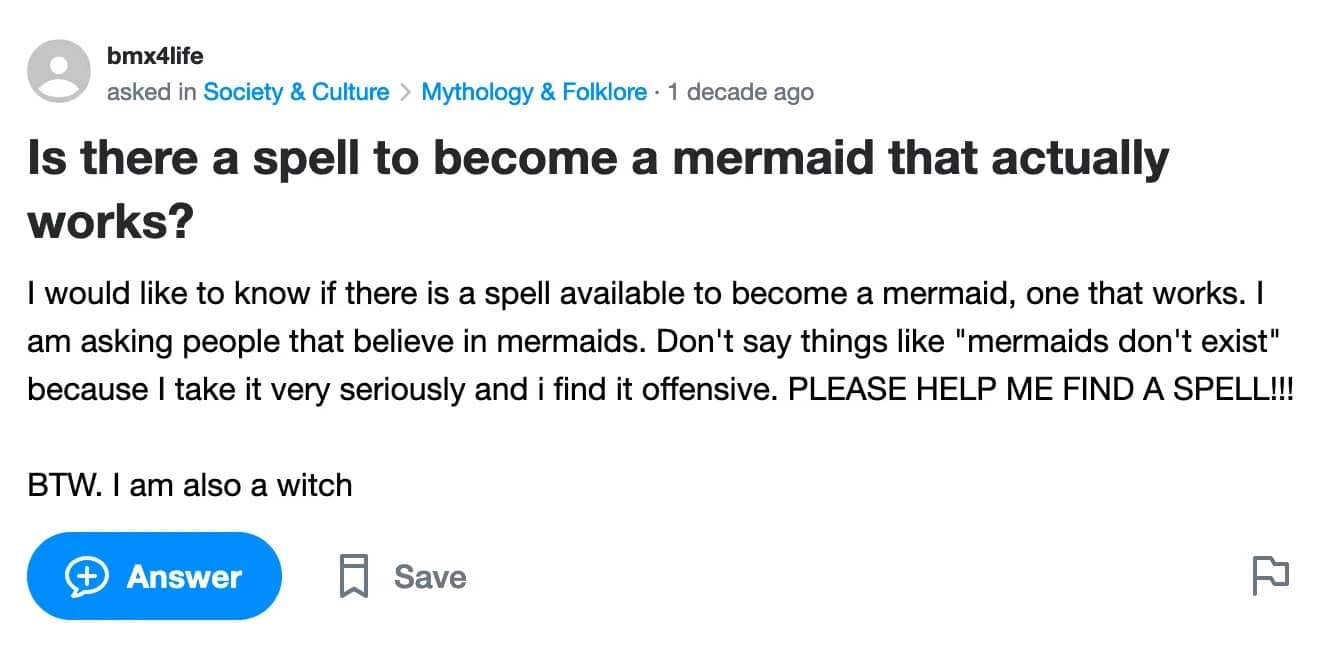Click the gray profile avatar of bmx4life
This screenshot has height=656, width=1344.
(60, 71)
